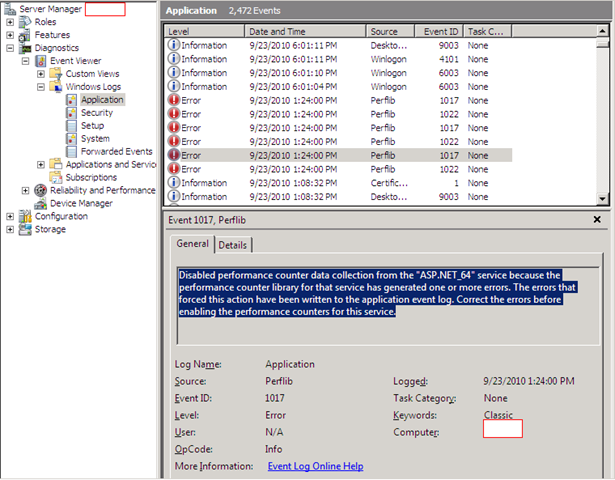Close the event preview pane

pos(597,219)
